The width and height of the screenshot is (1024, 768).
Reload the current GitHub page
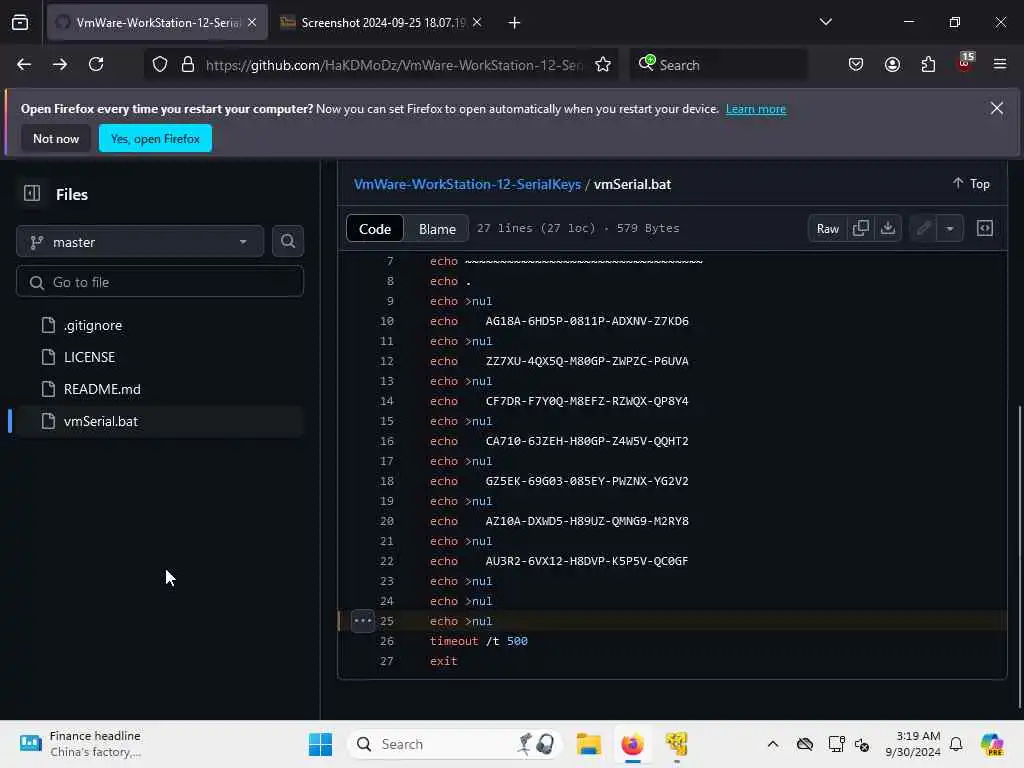(x=96, y=65)
